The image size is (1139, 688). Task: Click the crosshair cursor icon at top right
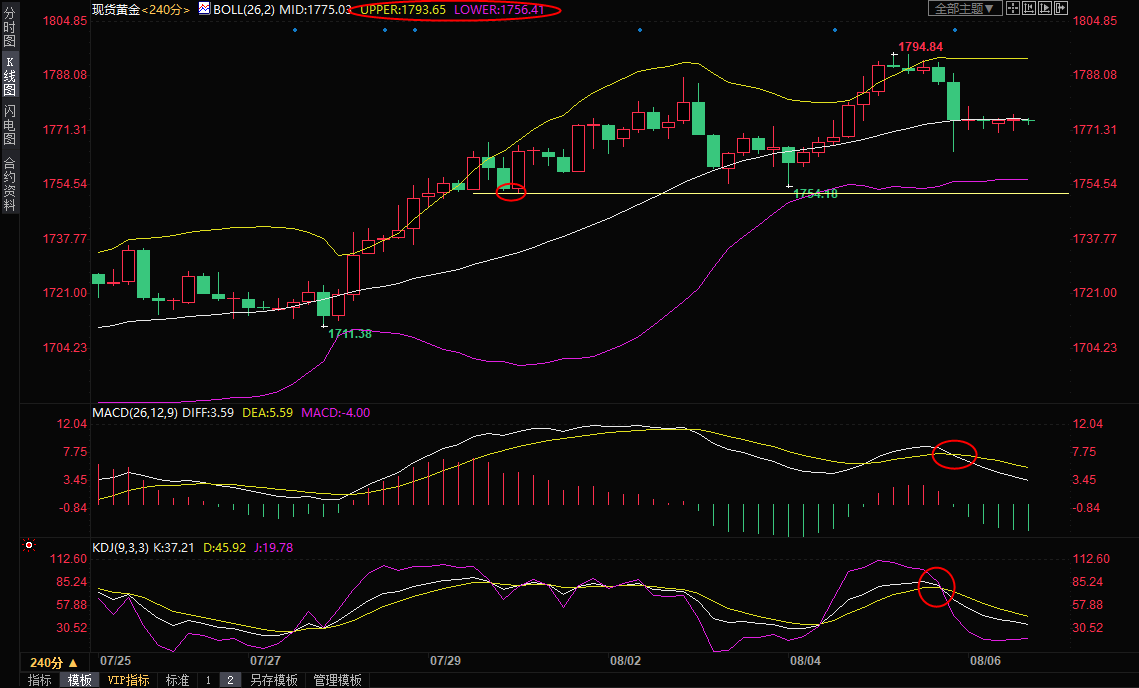pyautogui.click(x=1012, y=9)
